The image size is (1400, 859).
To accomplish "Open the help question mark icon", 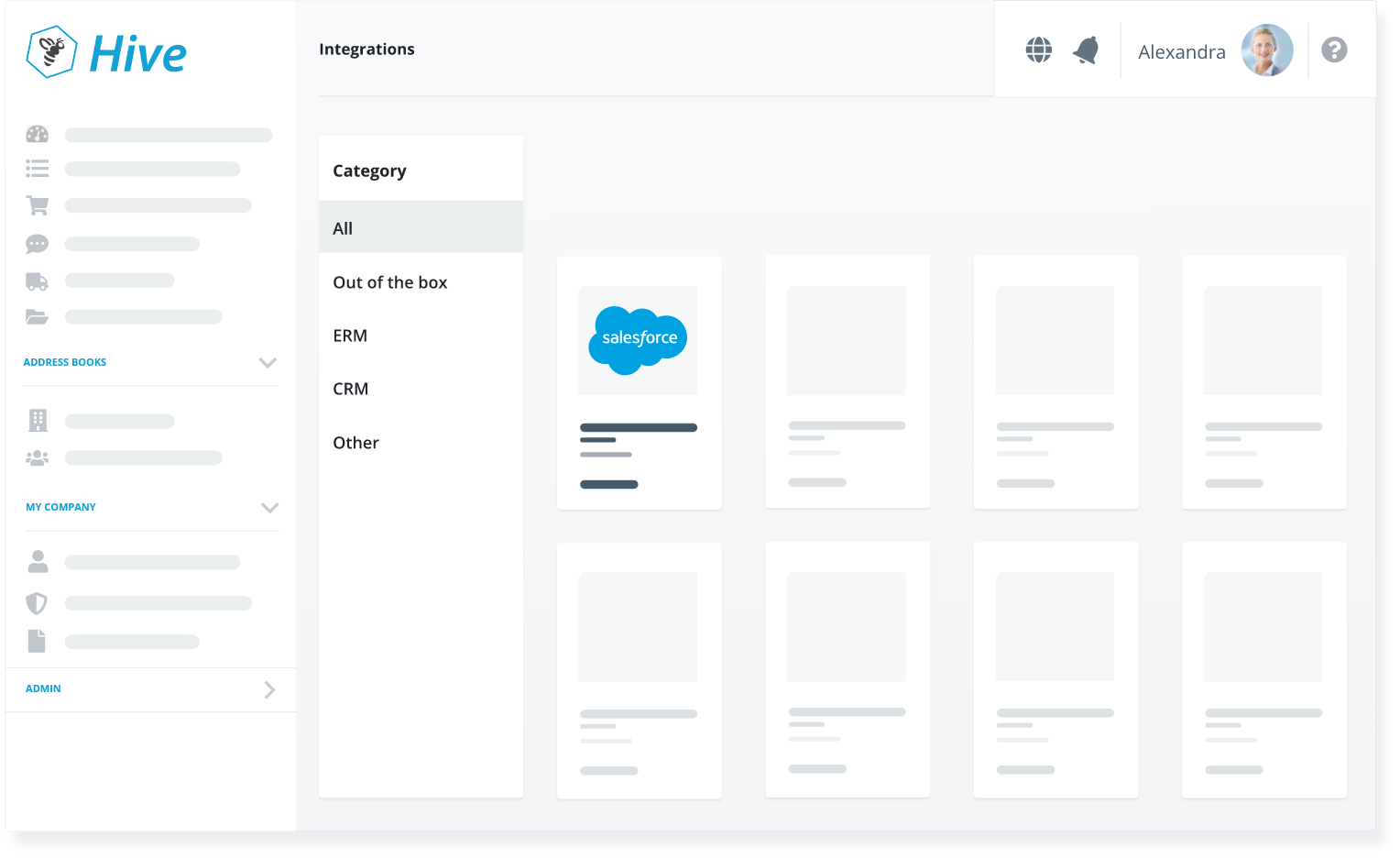I will 1335,50.
